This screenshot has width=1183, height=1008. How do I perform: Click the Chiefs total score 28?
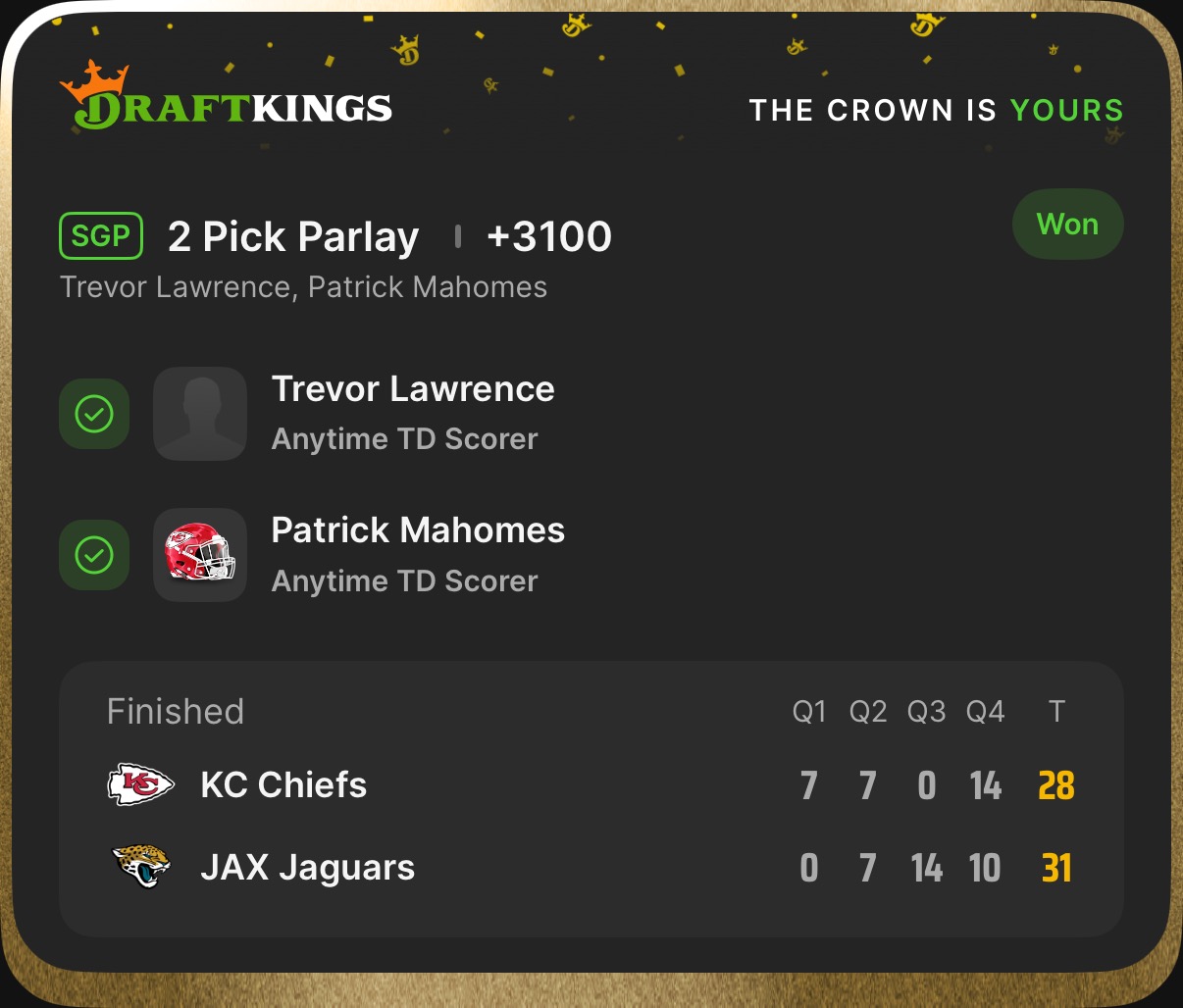pyautogui.click(x=1055, y=785)
